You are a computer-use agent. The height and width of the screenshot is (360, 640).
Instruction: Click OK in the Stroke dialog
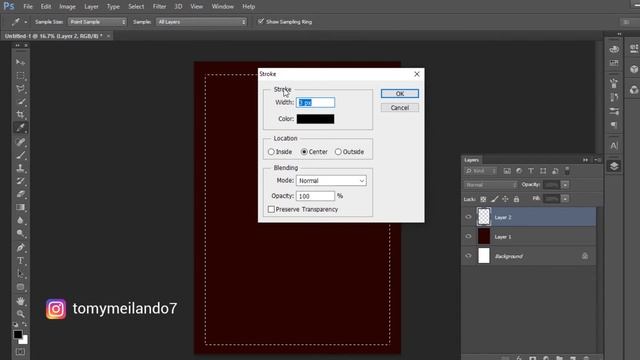tap(400, 93)
